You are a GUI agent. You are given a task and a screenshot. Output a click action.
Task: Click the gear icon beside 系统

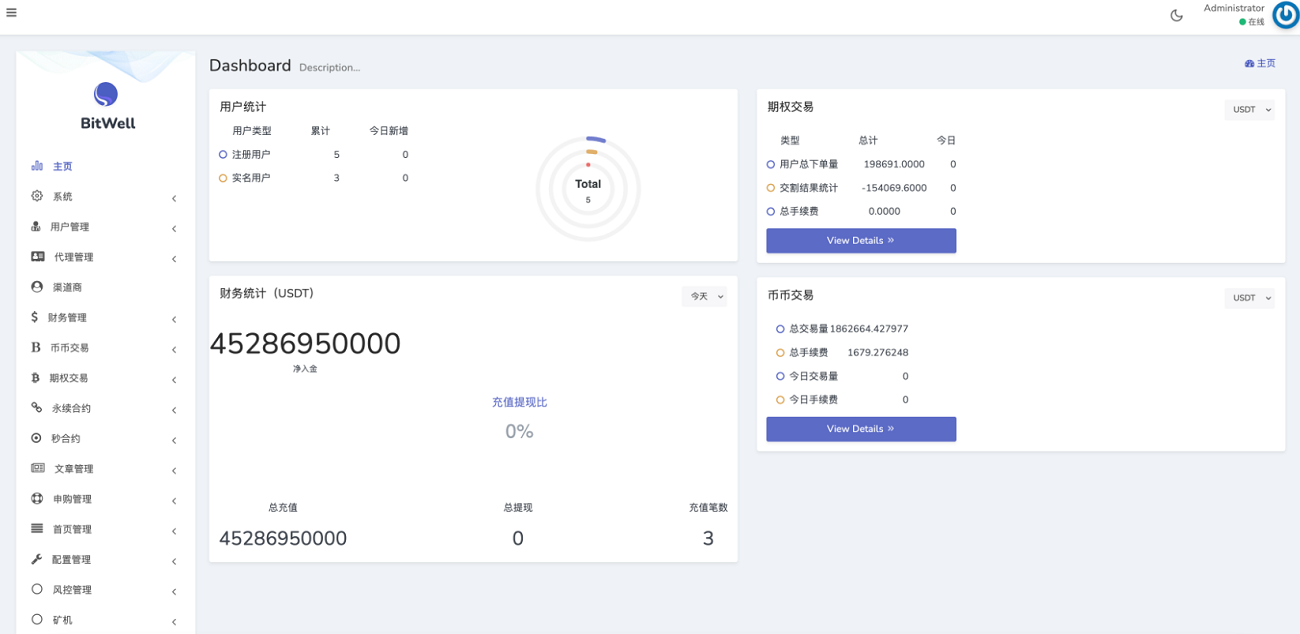37,196
